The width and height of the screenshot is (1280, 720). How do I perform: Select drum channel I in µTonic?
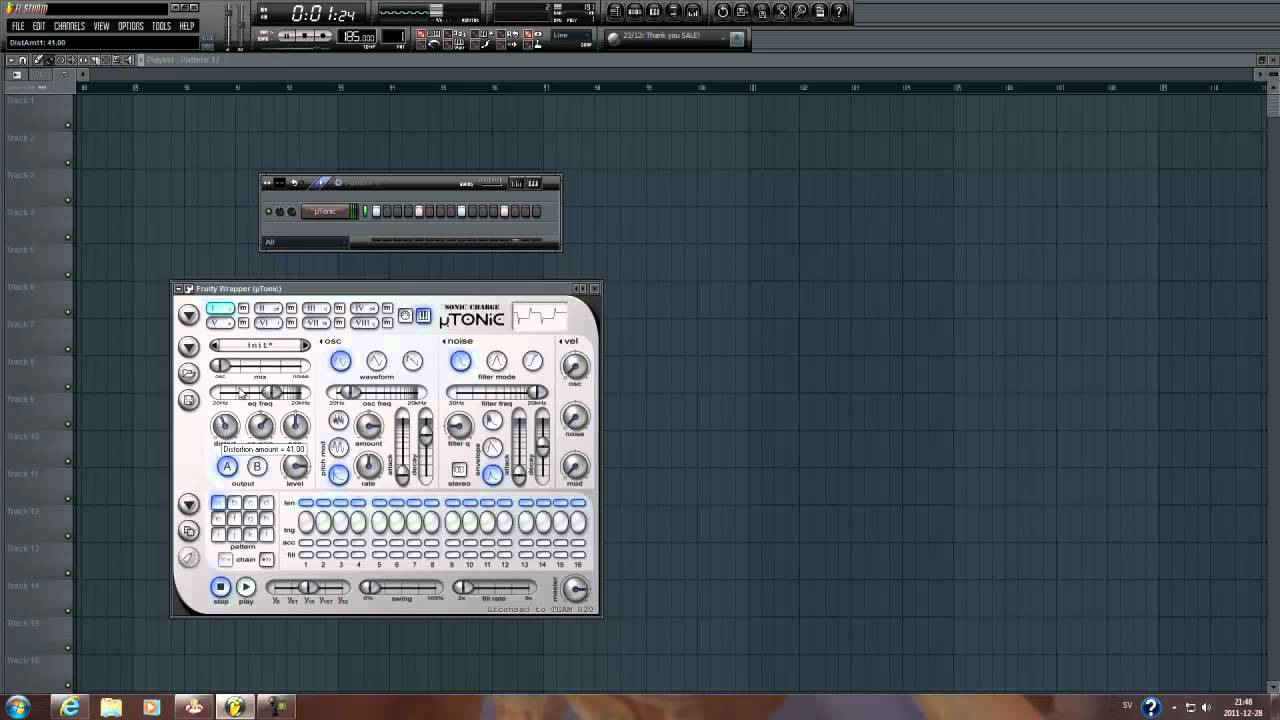220,308
